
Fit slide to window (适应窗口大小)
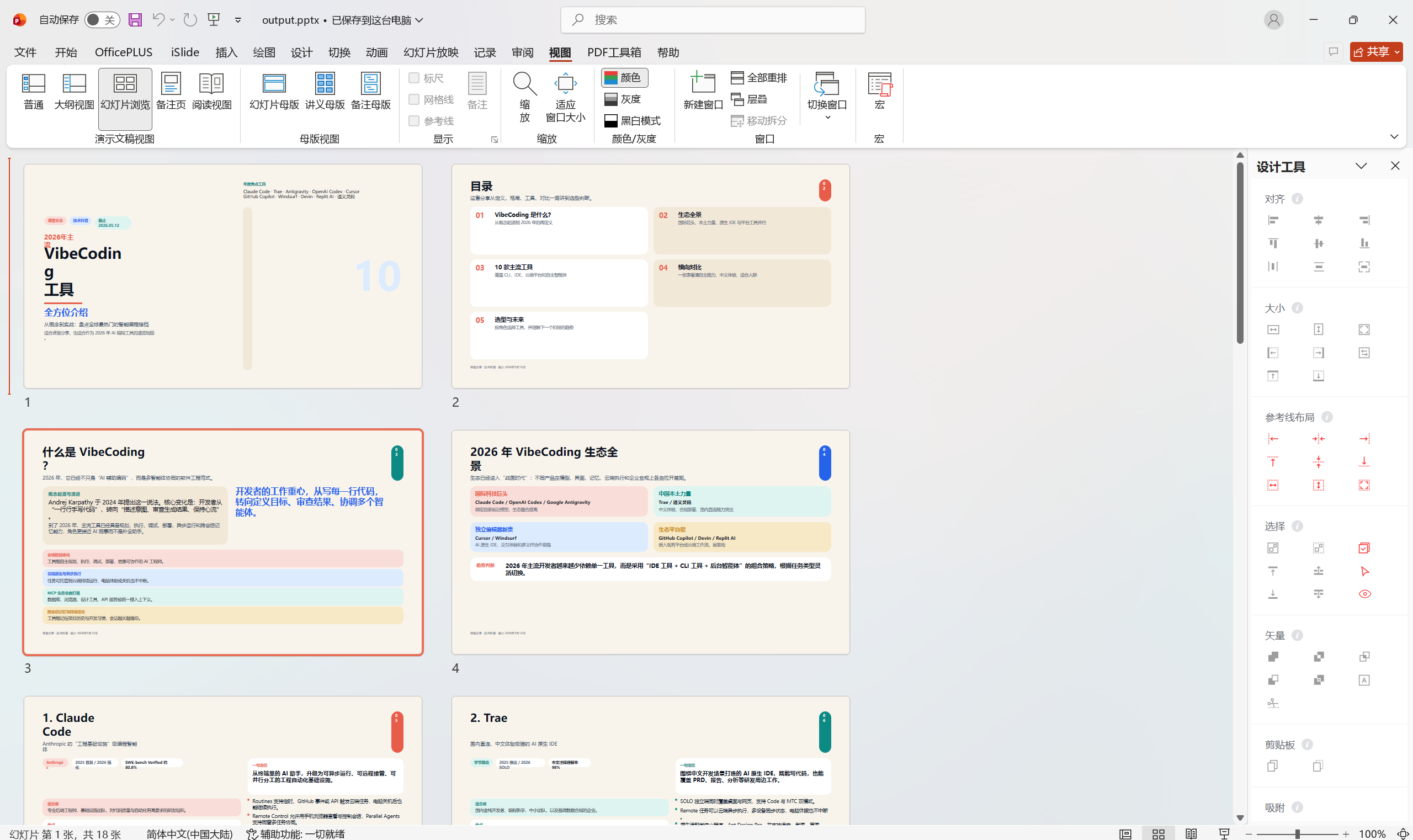565,97
